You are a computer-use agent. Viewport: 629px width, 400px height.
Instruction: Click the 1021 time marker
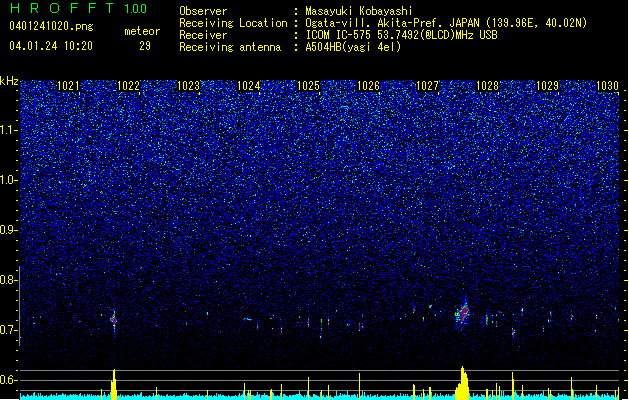pos(69,86)
